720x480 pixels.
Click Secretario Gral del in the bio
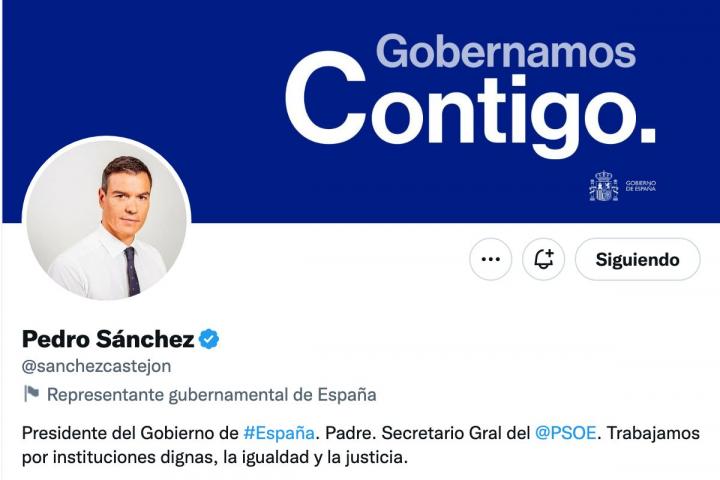tap(457, 433)
